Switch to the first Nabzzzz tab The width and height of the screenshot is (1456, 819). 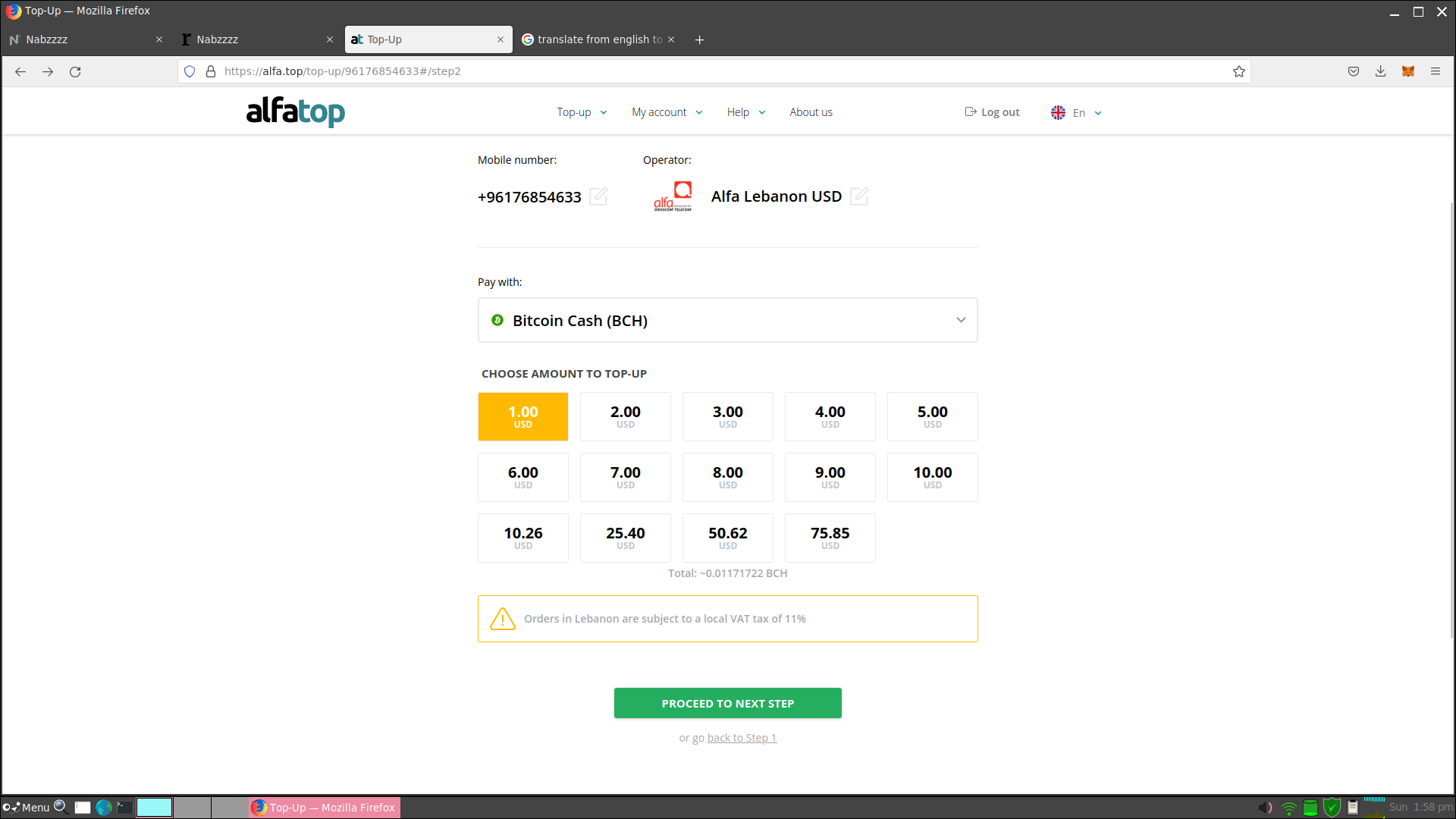coord(86,39)
